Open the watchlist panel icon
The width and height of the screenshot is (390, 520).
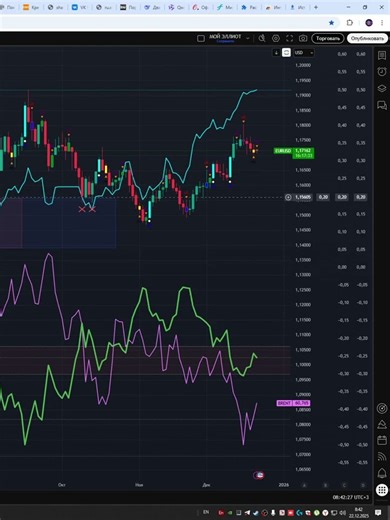(x=382, y=55)
